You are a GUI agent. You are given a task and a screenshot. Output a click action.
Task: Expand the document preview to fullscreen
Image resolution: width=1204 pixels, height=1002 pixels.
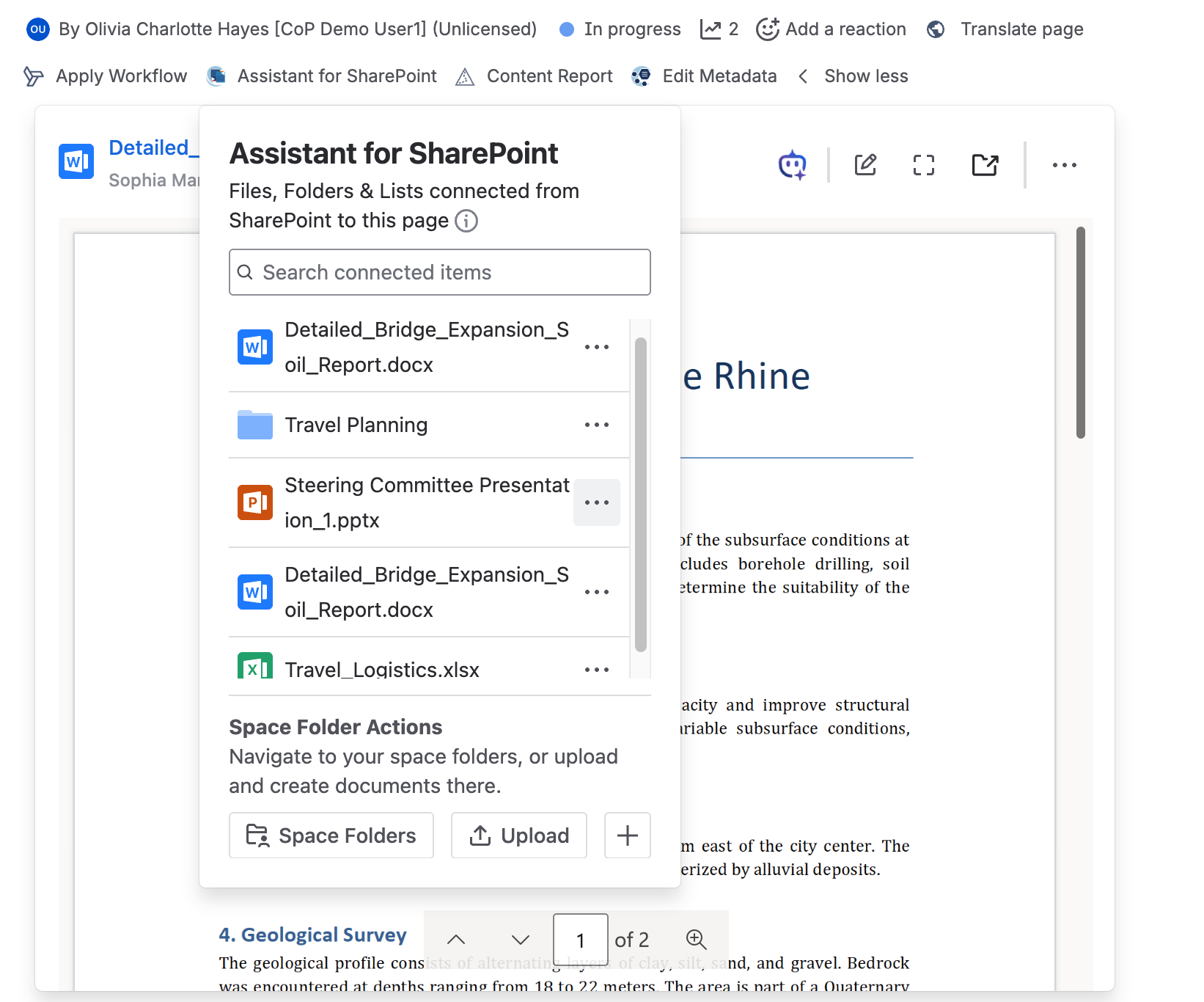924,165
